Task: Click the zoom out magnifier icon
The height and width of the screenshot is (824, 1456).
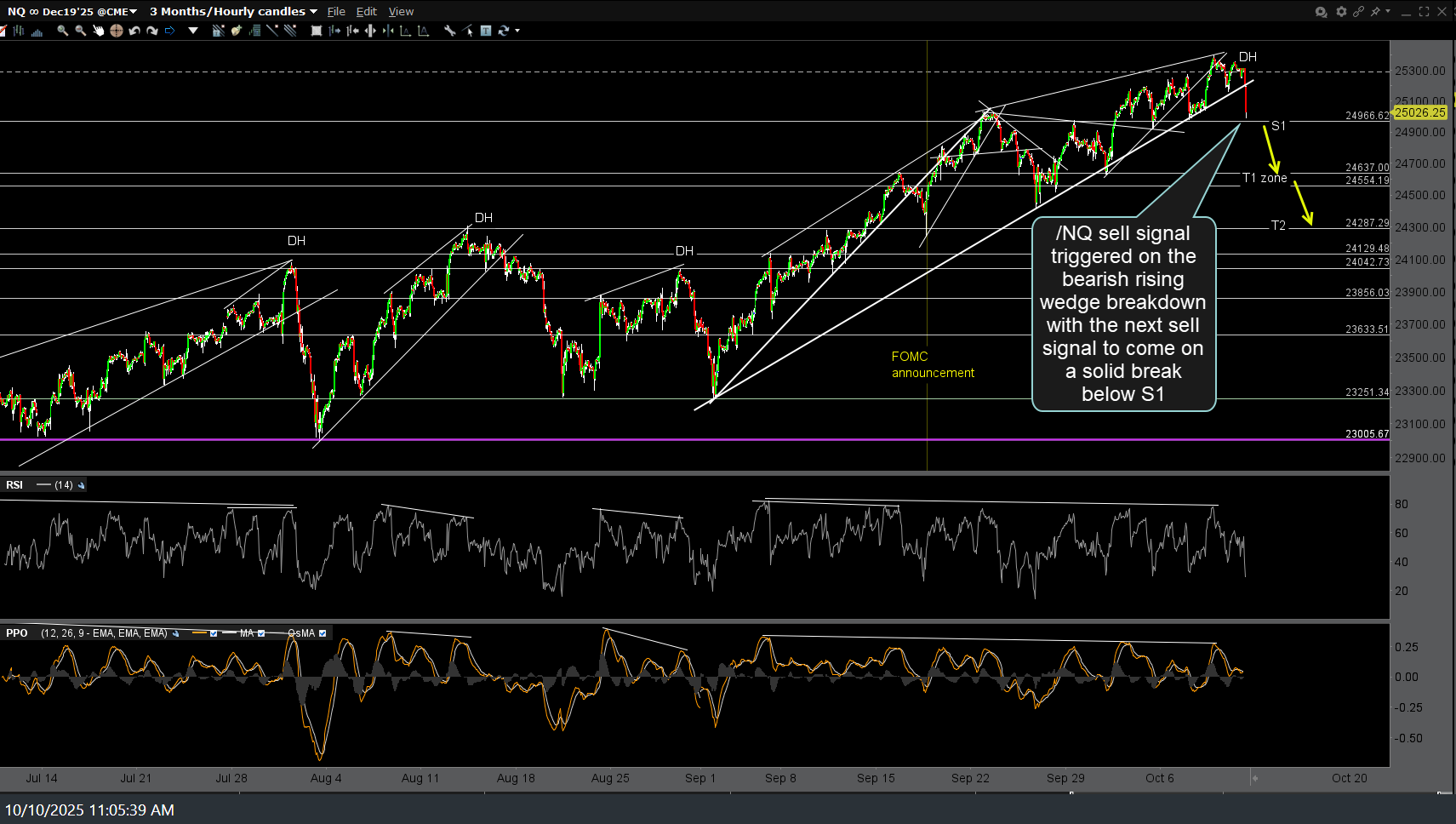Action: tap(80, 31)
